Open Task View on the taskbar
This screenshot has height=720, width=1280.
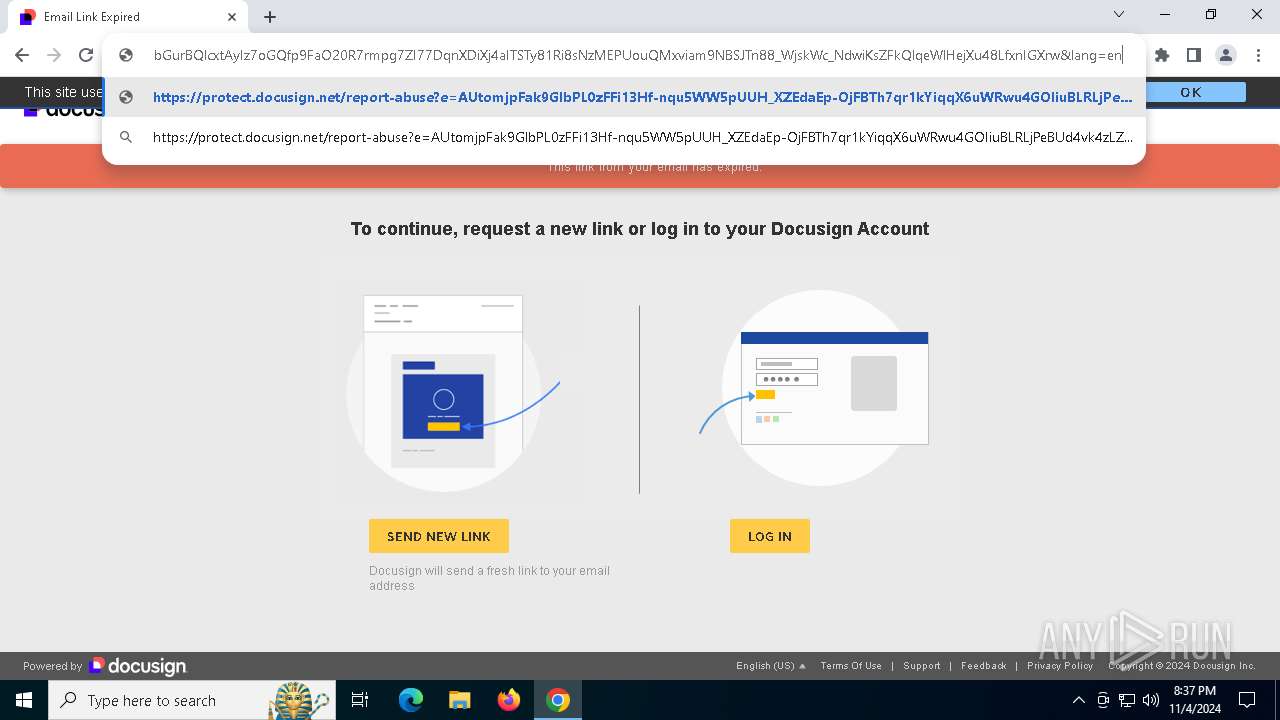click(360, 700)
